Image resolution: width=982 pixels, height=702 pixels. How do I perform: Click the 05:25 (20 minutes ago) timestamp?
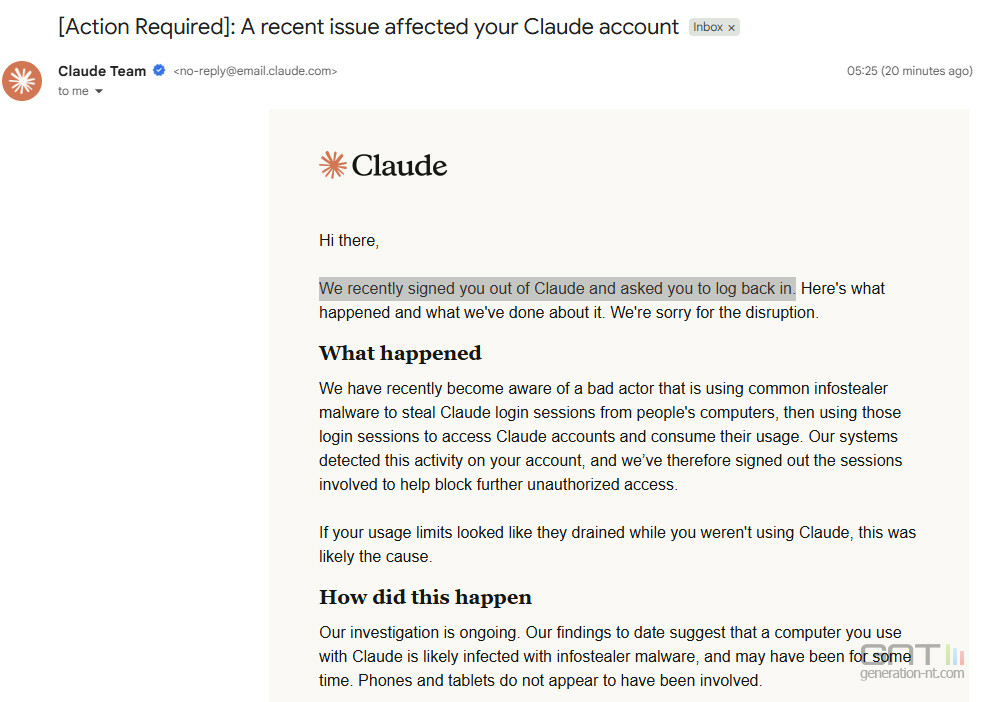pyautogui.click(x=909, y=71)
